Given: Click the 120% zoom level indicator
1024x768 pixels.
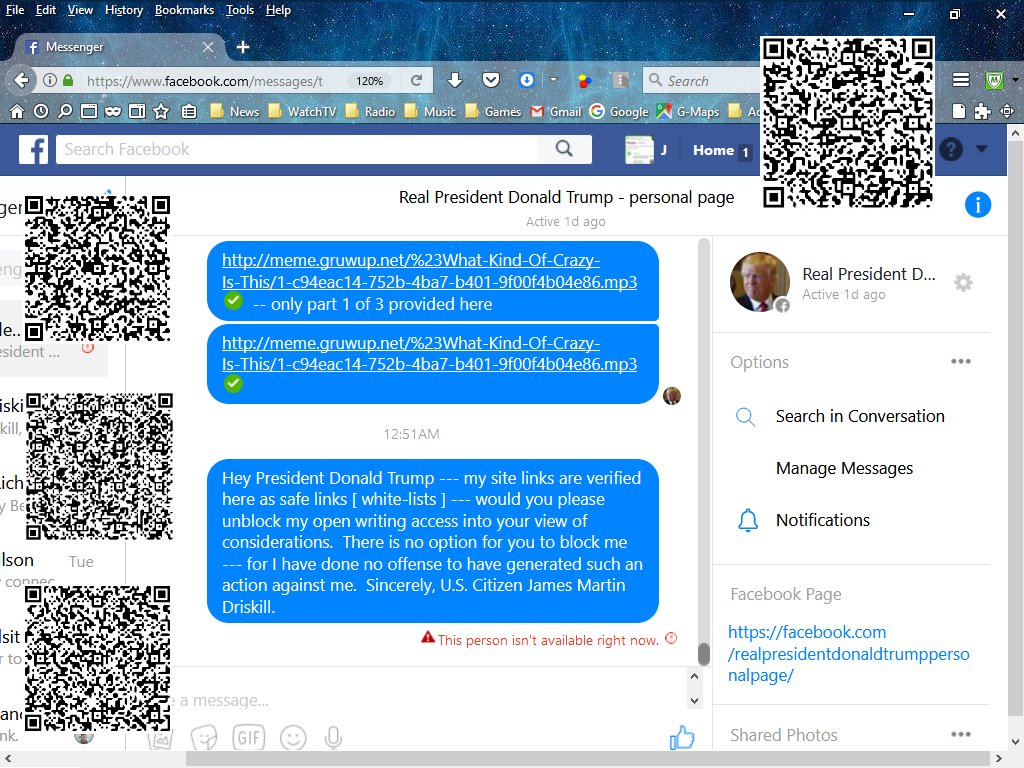Looking at the screenshot, I should pyautogui.click(x=369, y=81).
